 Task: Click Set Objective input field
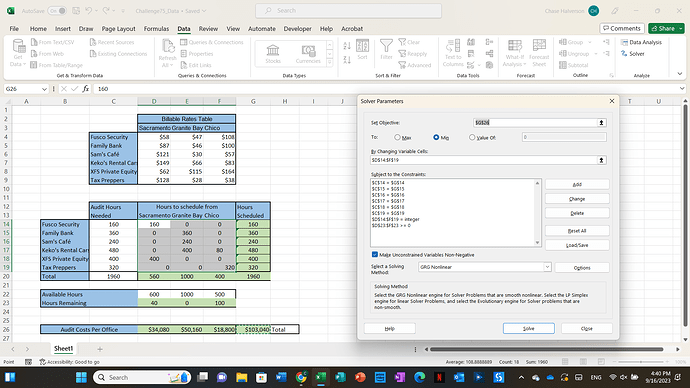pos(535,123)
